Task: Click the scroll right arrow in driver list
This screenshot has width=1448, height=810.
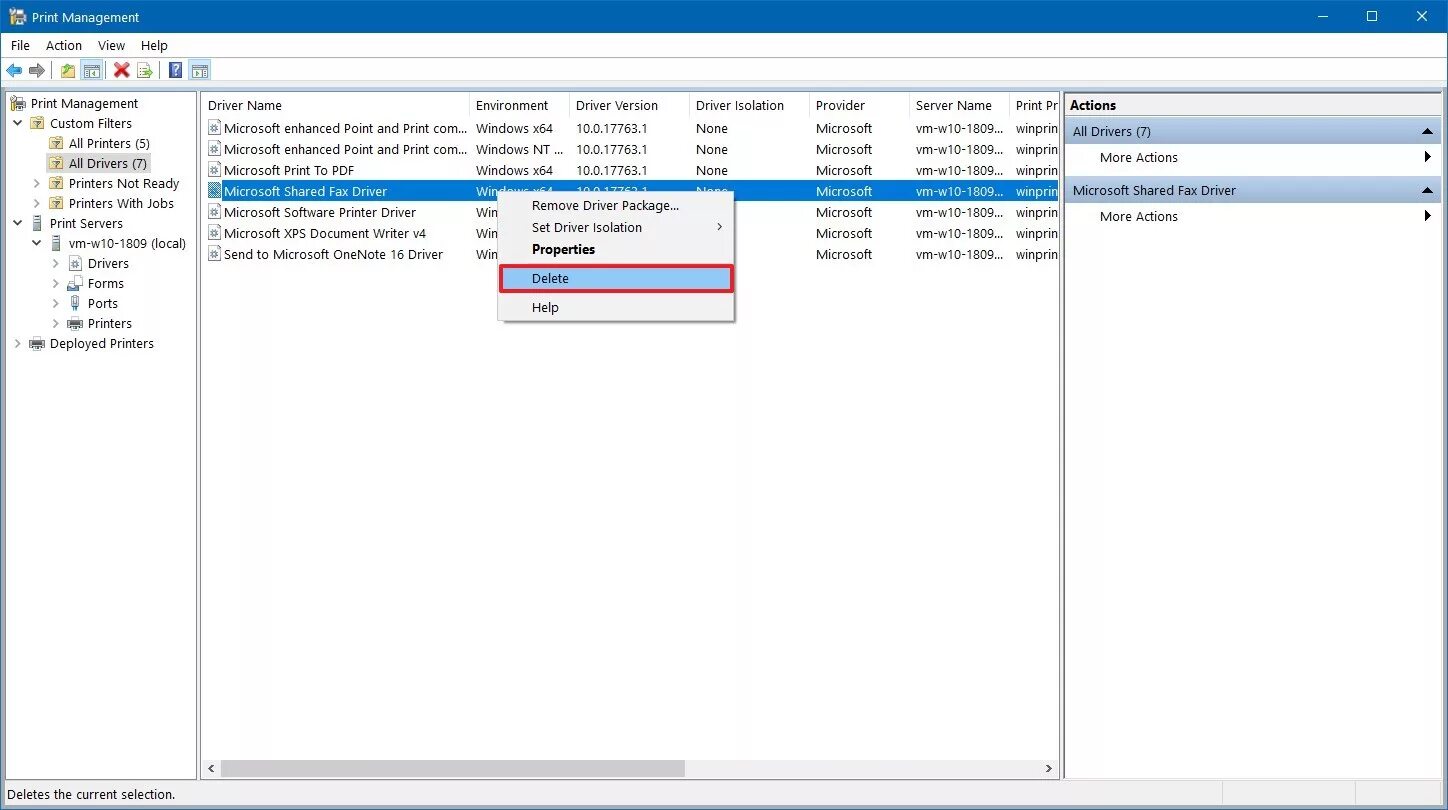Action: coord(1048,769)
